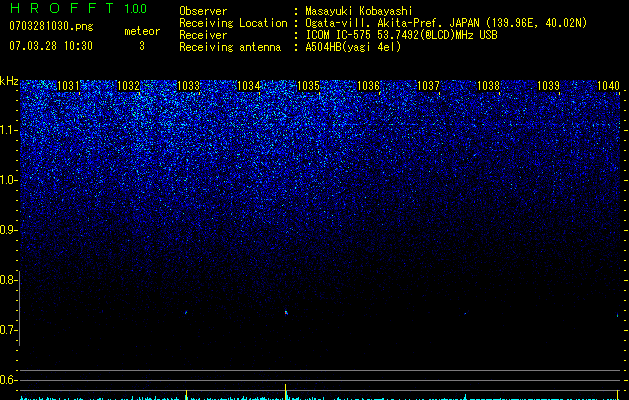Click the faint meteor echo near 1033
The width and height of the screenshot is (629, 400).
point(186,313)
